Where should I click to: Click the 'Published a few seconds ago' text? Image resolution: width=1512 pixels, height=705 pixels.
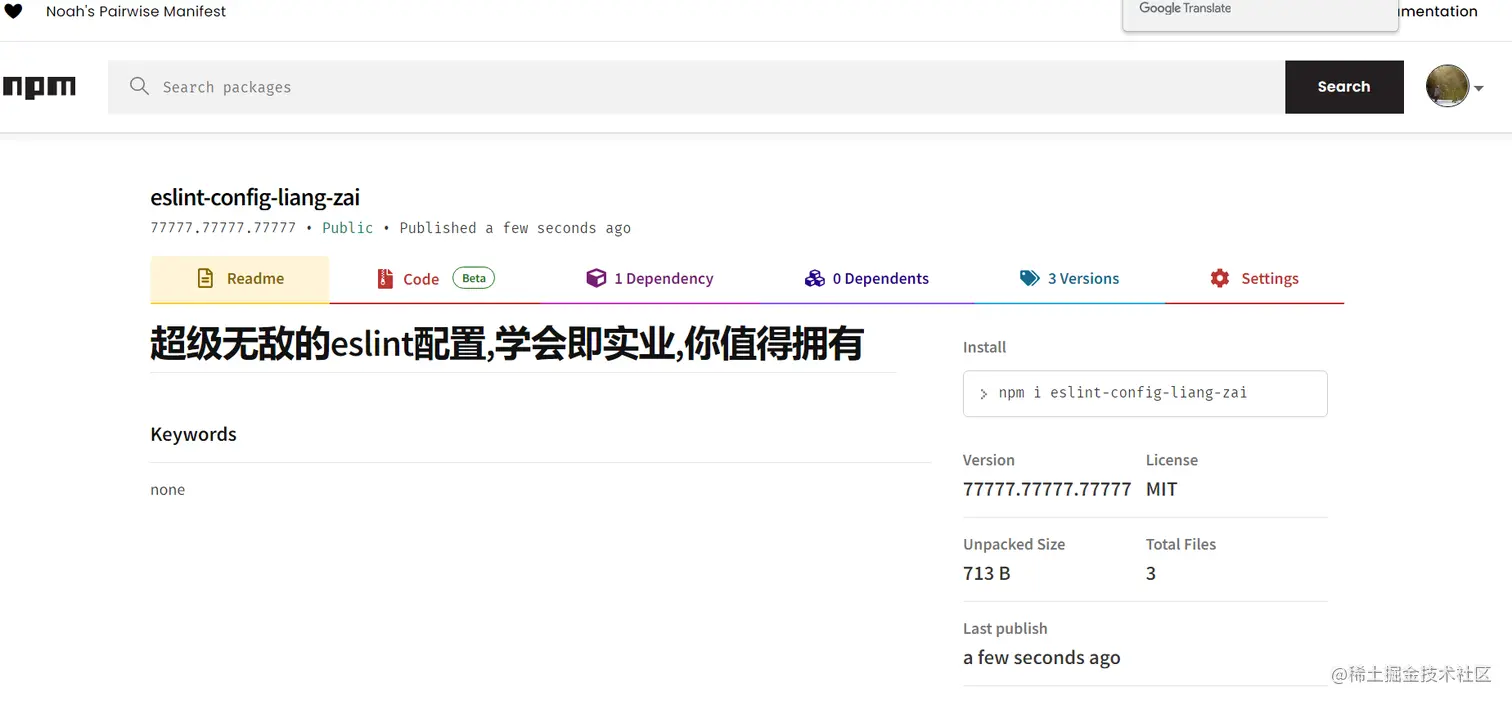coord(515,228)
